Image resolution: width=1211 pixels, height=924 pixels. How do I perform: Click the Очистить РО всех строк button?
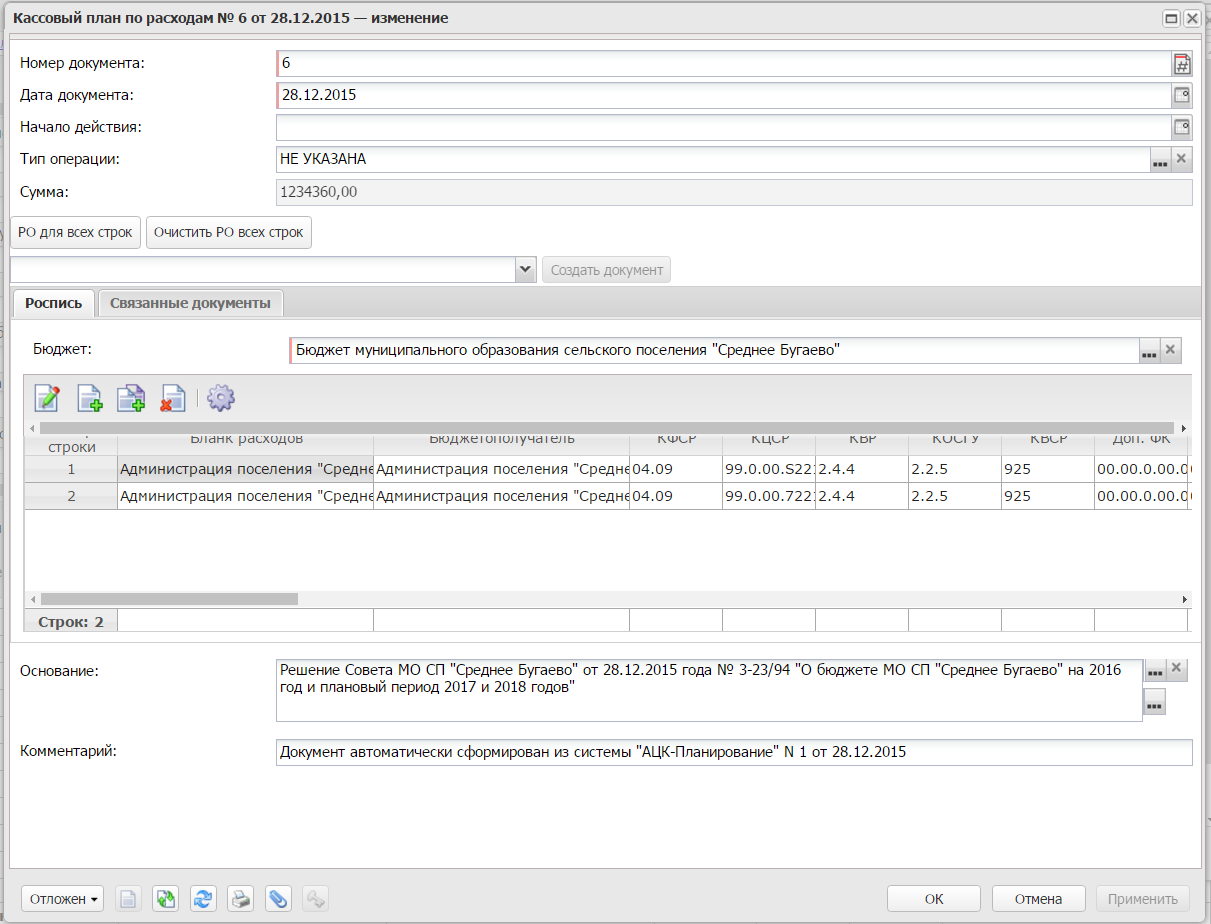coord(228,232)
